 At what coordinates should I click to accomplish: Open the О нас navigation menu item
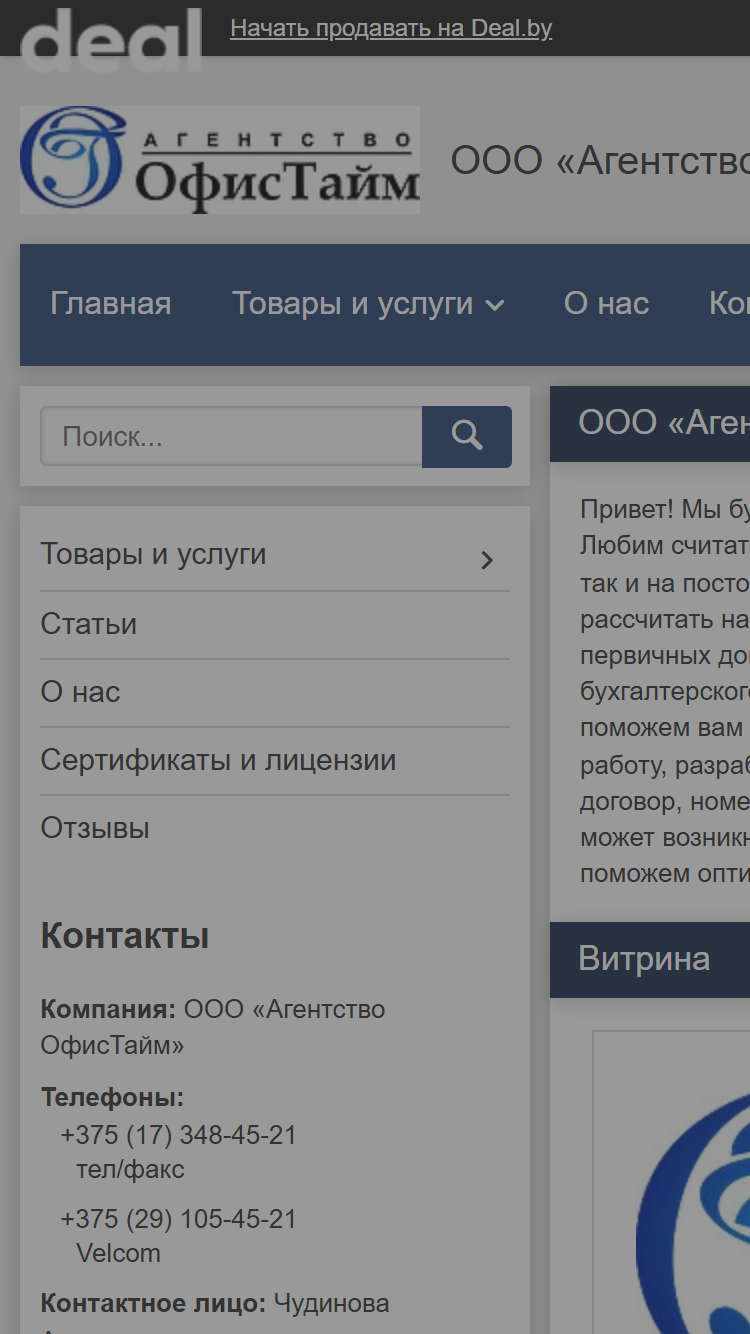coord(607,303)
